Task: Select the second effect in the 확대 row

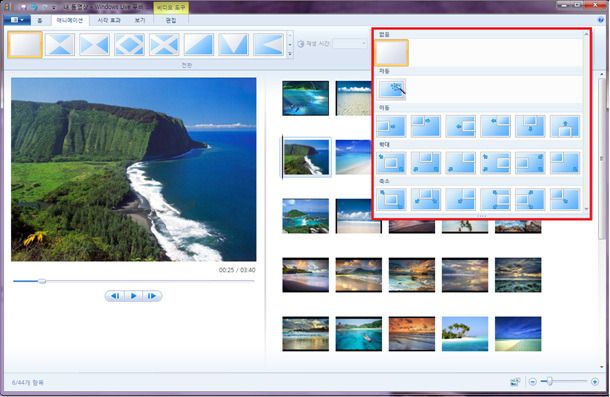Action: pyautogui.click(x=426, y=163)
